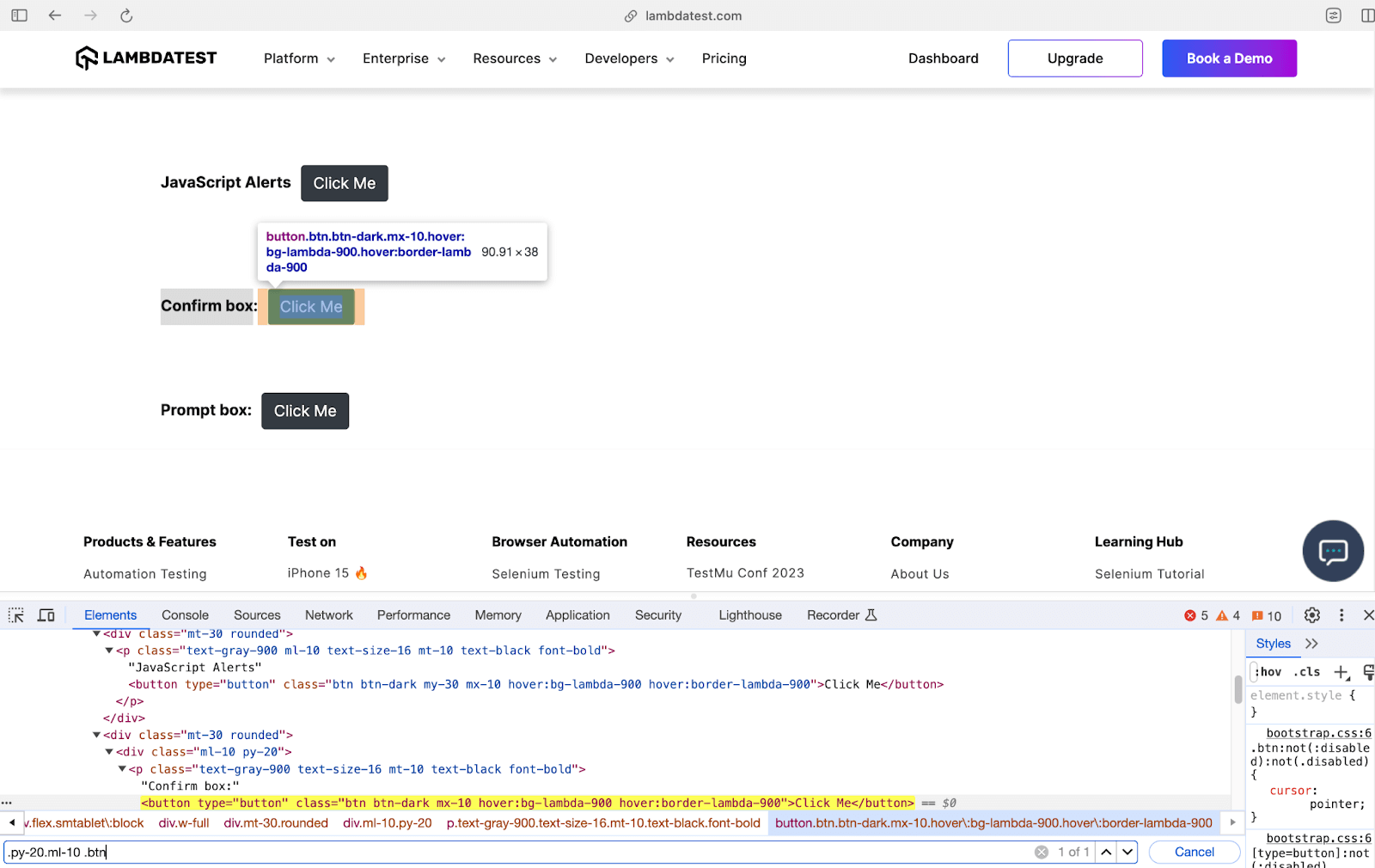The height and width of the screenshot is (868, 1375).
Task: Toggle device toolbar emulation
Action: tap(46, 615)
